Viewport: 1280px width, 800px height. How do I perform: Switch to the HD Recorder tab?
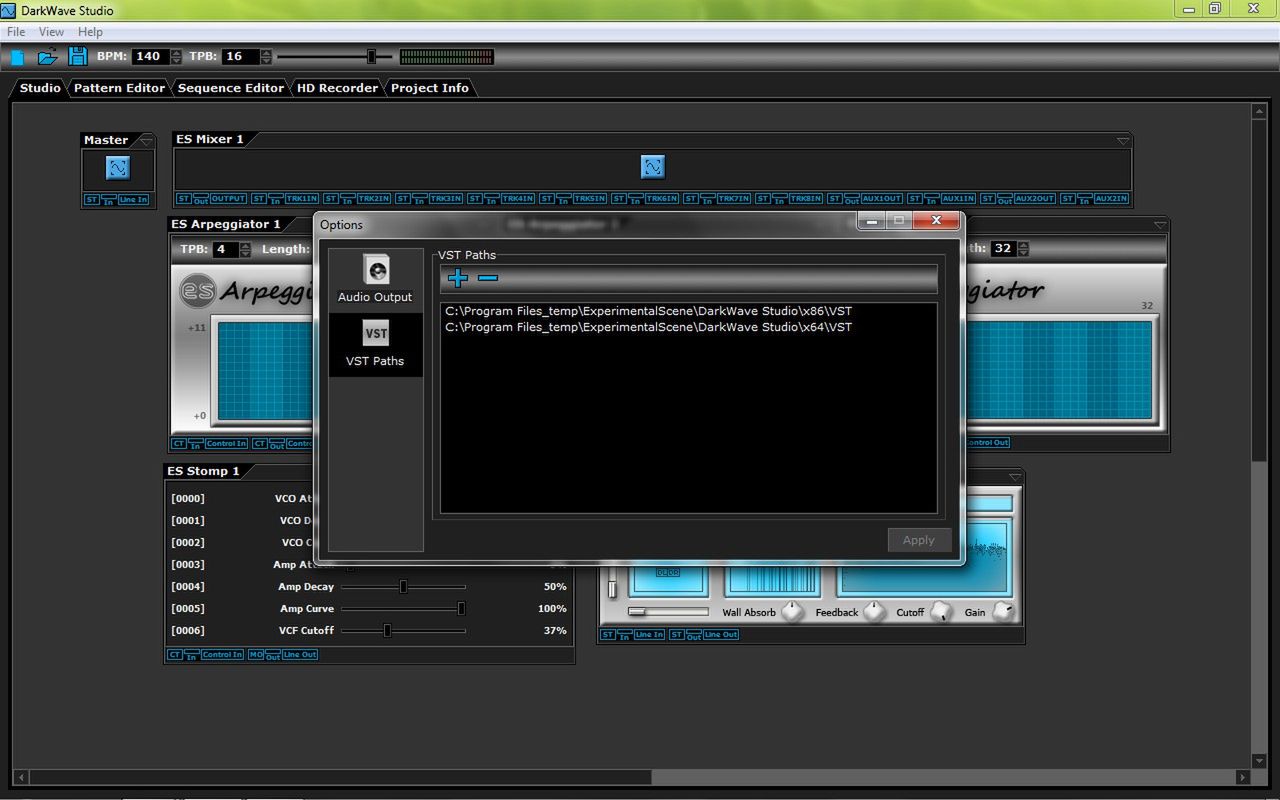click(x=337, y=88)
